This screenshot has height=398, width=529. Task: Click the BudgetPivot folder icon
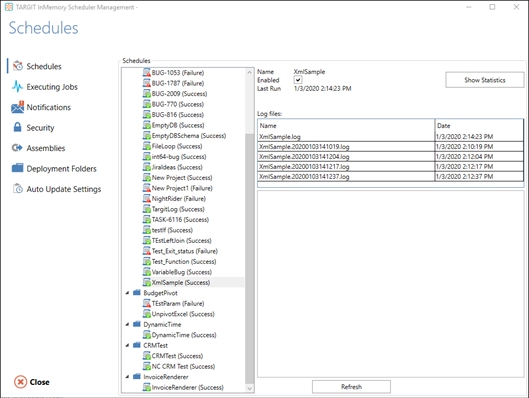pos(137,292)
